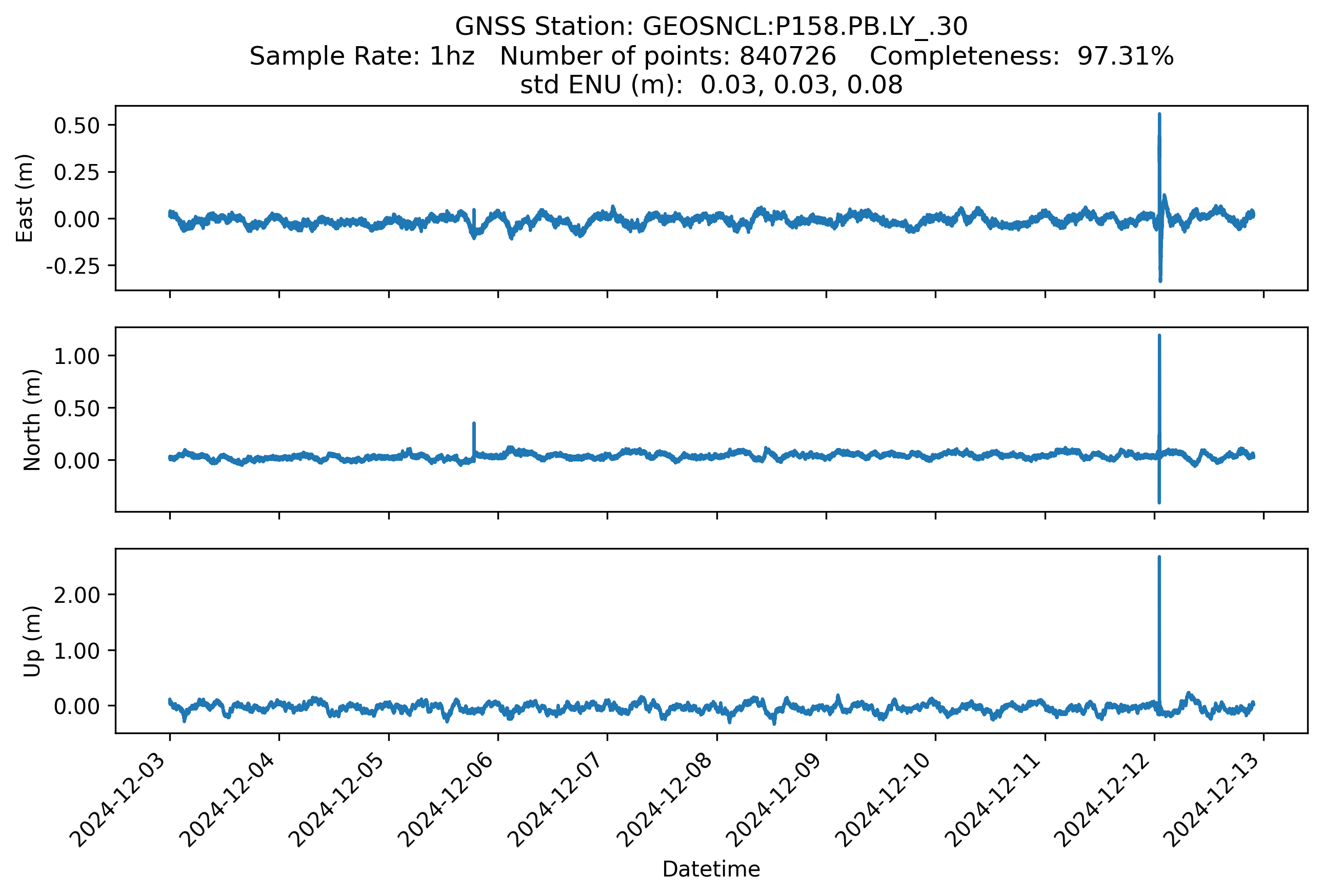Click the Number of points 840726 text
Screen dimensions: 1323x896
(667, 56)
